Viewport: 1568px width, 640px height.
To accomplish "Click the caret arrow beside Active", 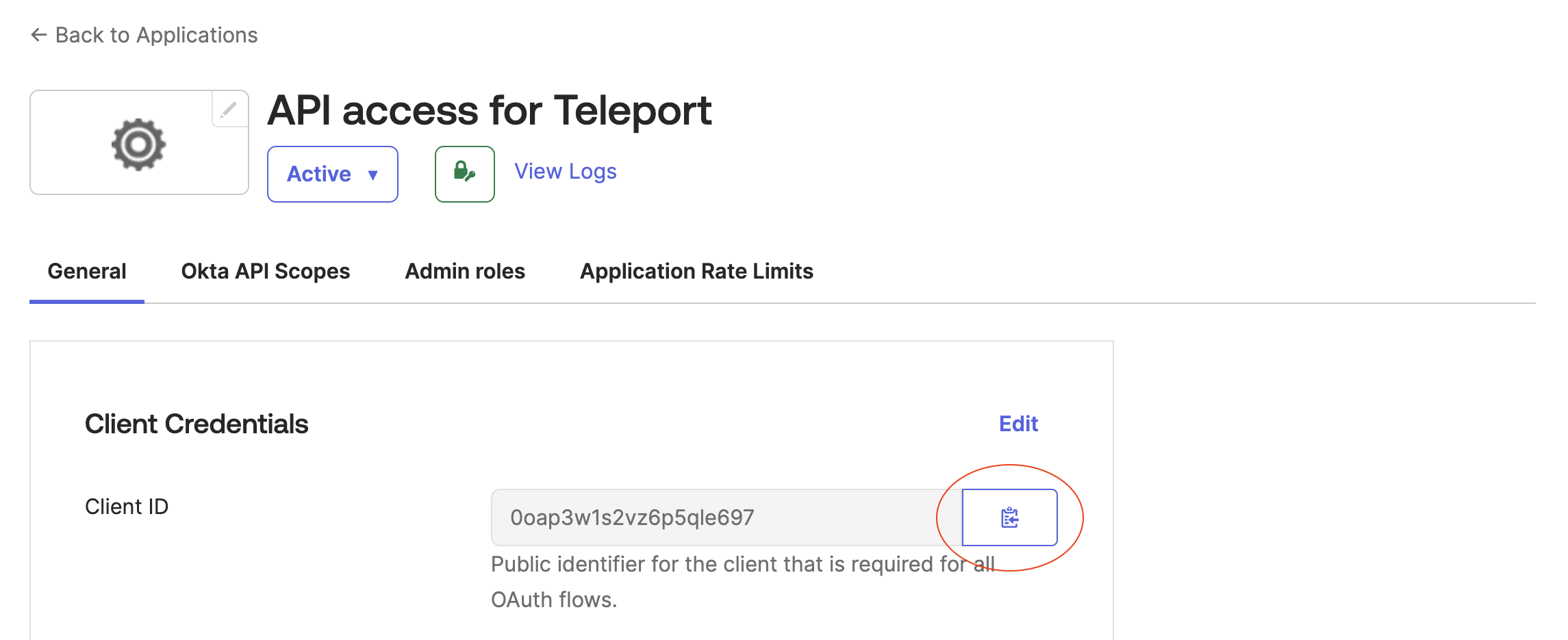I will point(373,175).
